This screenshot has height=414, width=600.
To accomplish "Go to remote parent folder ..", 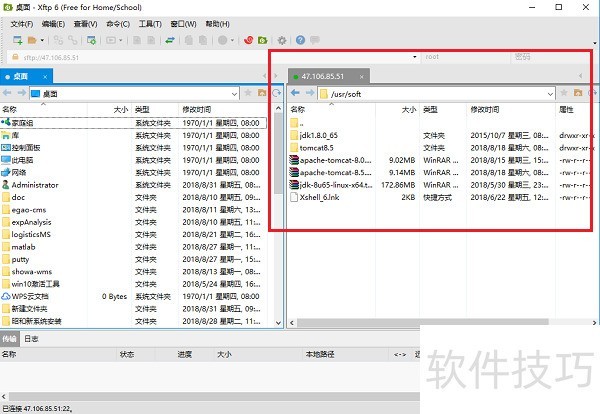I will 297,123.
